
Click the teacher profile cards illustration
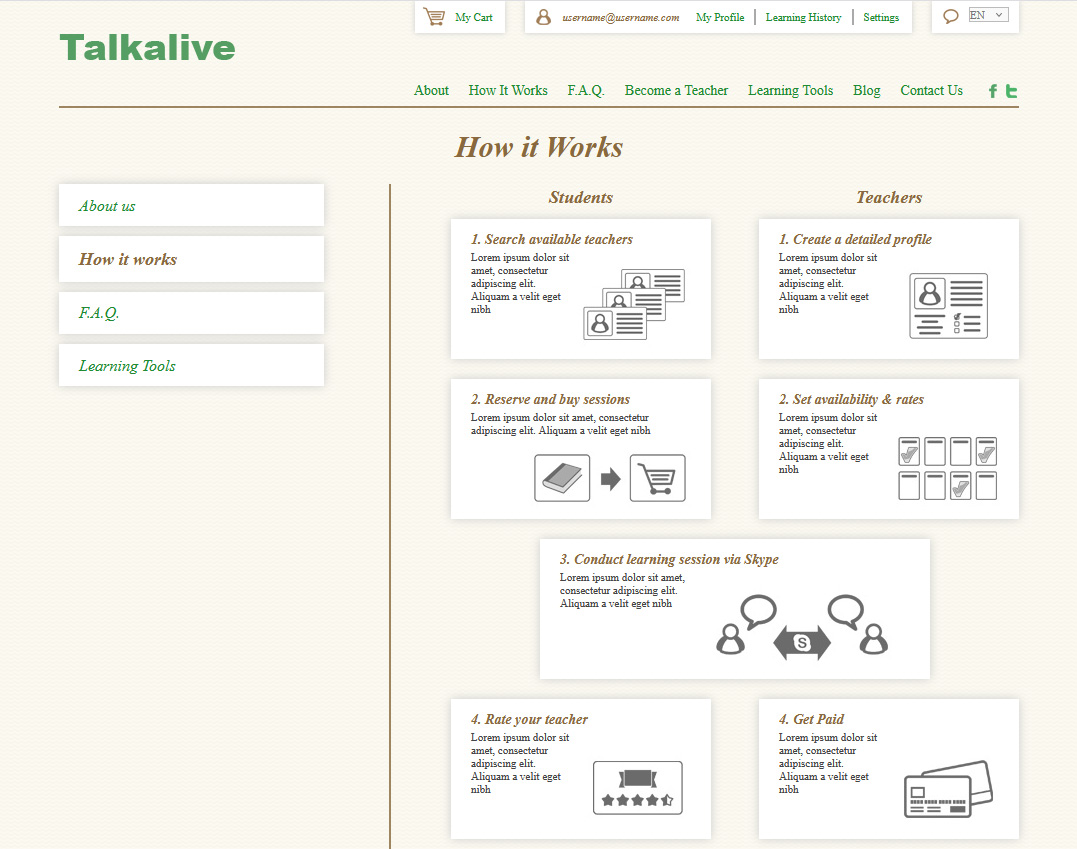[634, 304]
